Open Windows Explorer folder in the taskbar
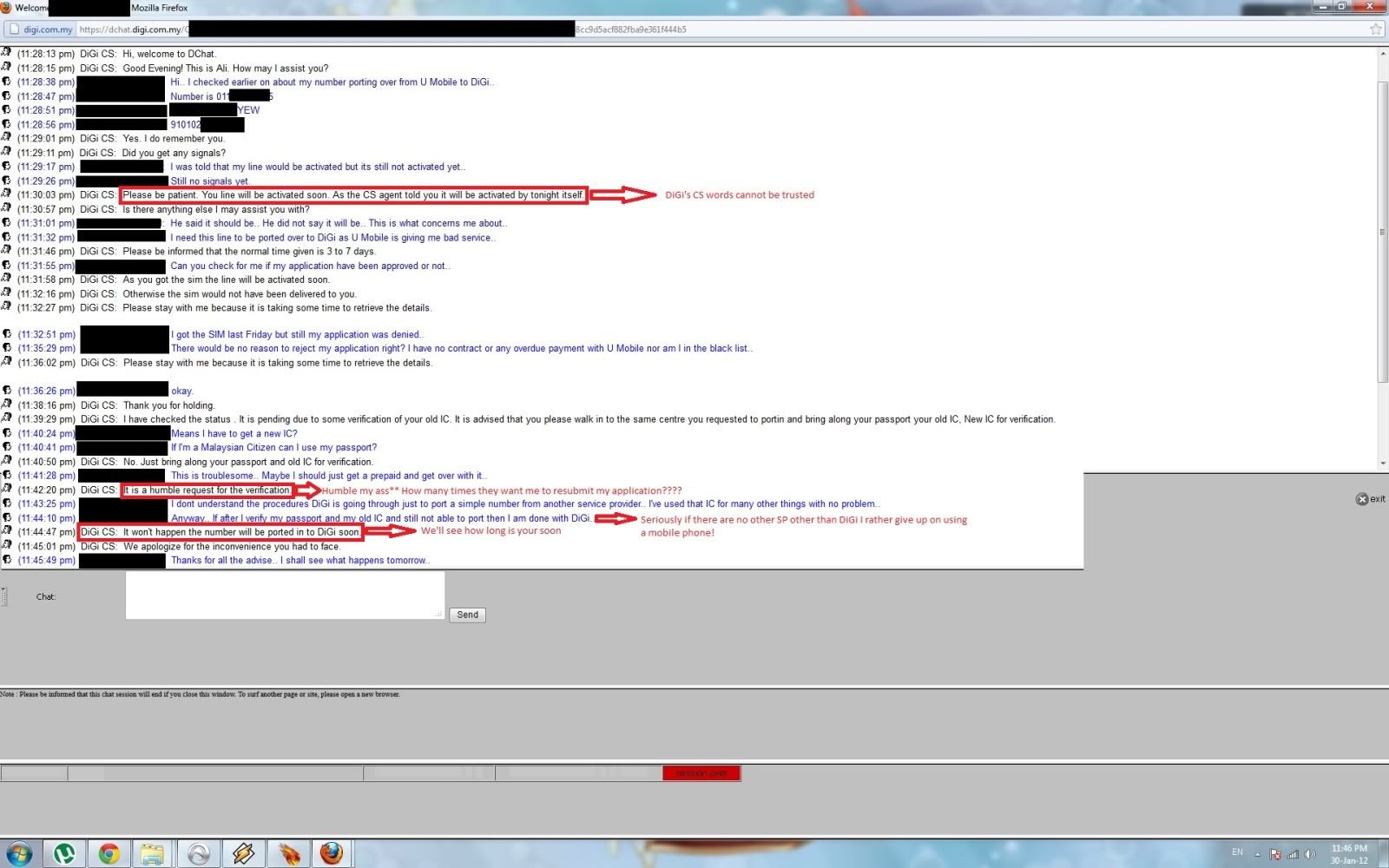Viewport: 1389px width, 868px height. [153, 853]
